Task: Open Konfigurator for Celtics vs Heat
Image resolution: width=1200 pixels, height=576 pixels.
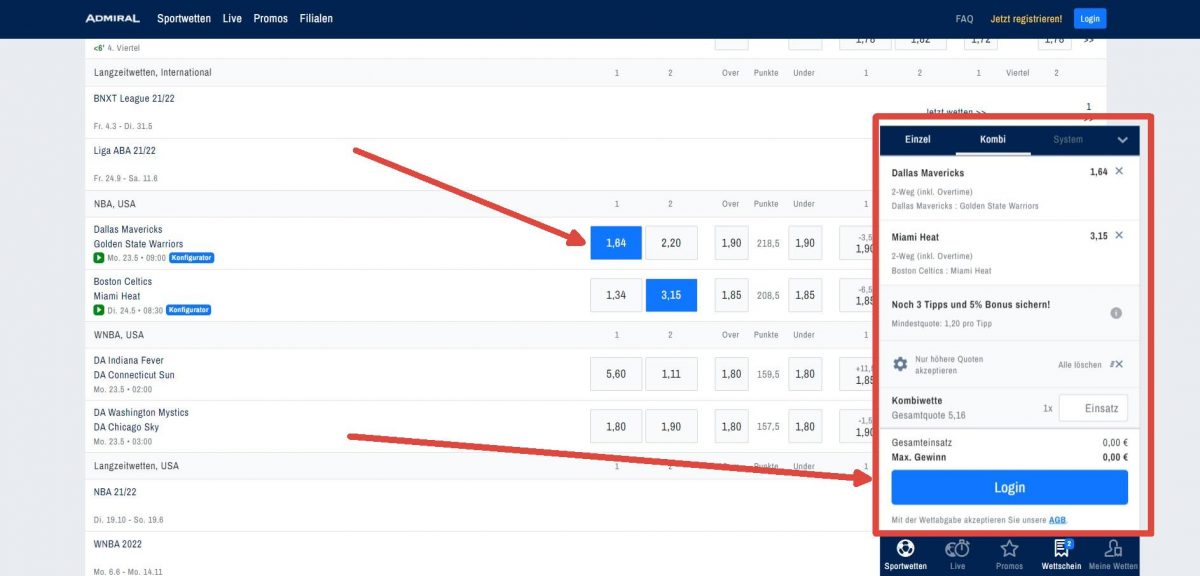Action: (188, 310)
